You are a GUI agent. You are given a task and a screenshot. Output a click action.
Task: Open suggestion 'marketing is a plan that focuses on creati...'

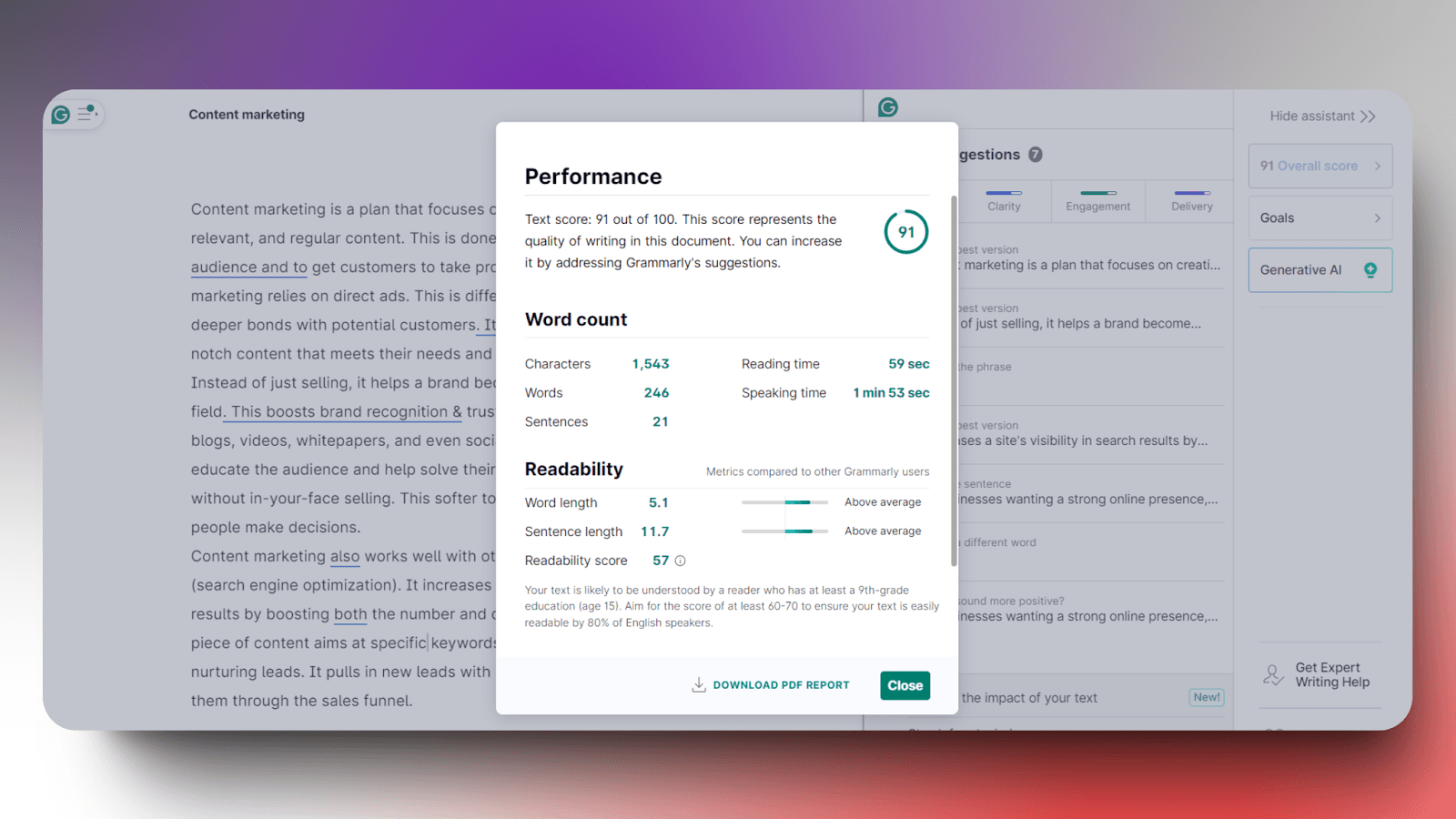tap(1090, 258)
